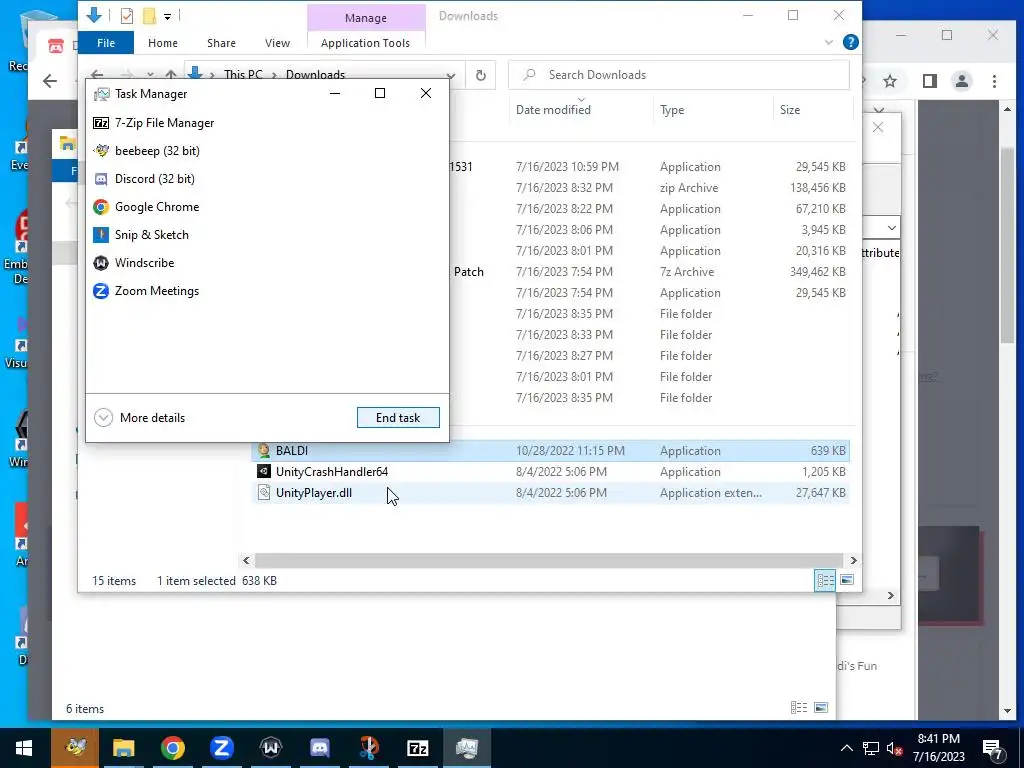
Task: Select the BALDI application file
Action: pyautogui.click(x=551, y=451)
